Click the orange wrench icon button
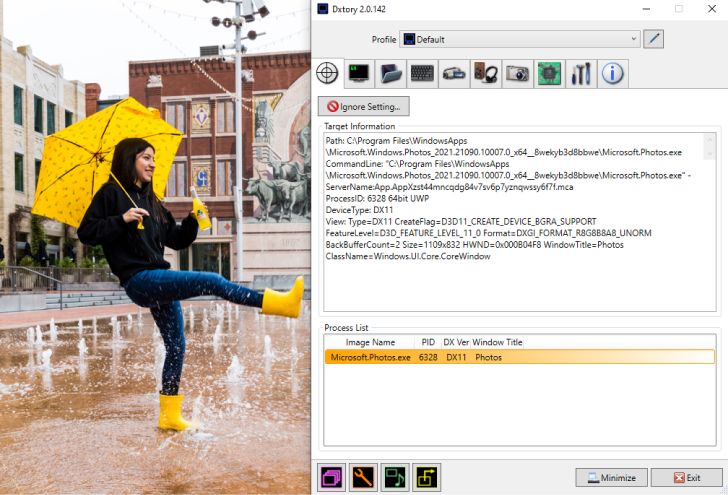The height and width of the screenshot is (495, 728). coord(363,477)
